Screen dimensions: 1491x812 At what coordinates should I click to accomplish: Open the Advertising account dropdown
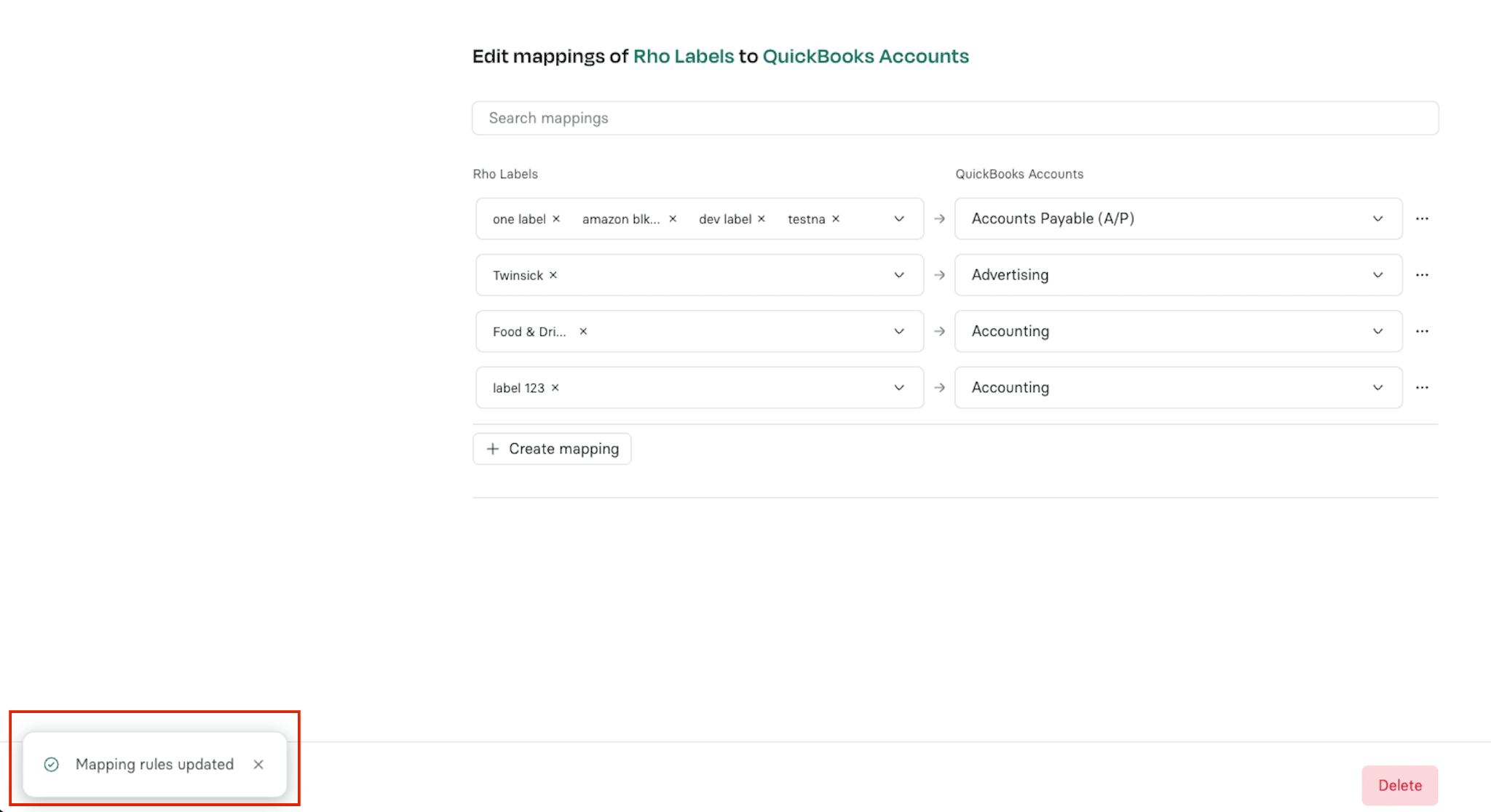click(1178, 275)
